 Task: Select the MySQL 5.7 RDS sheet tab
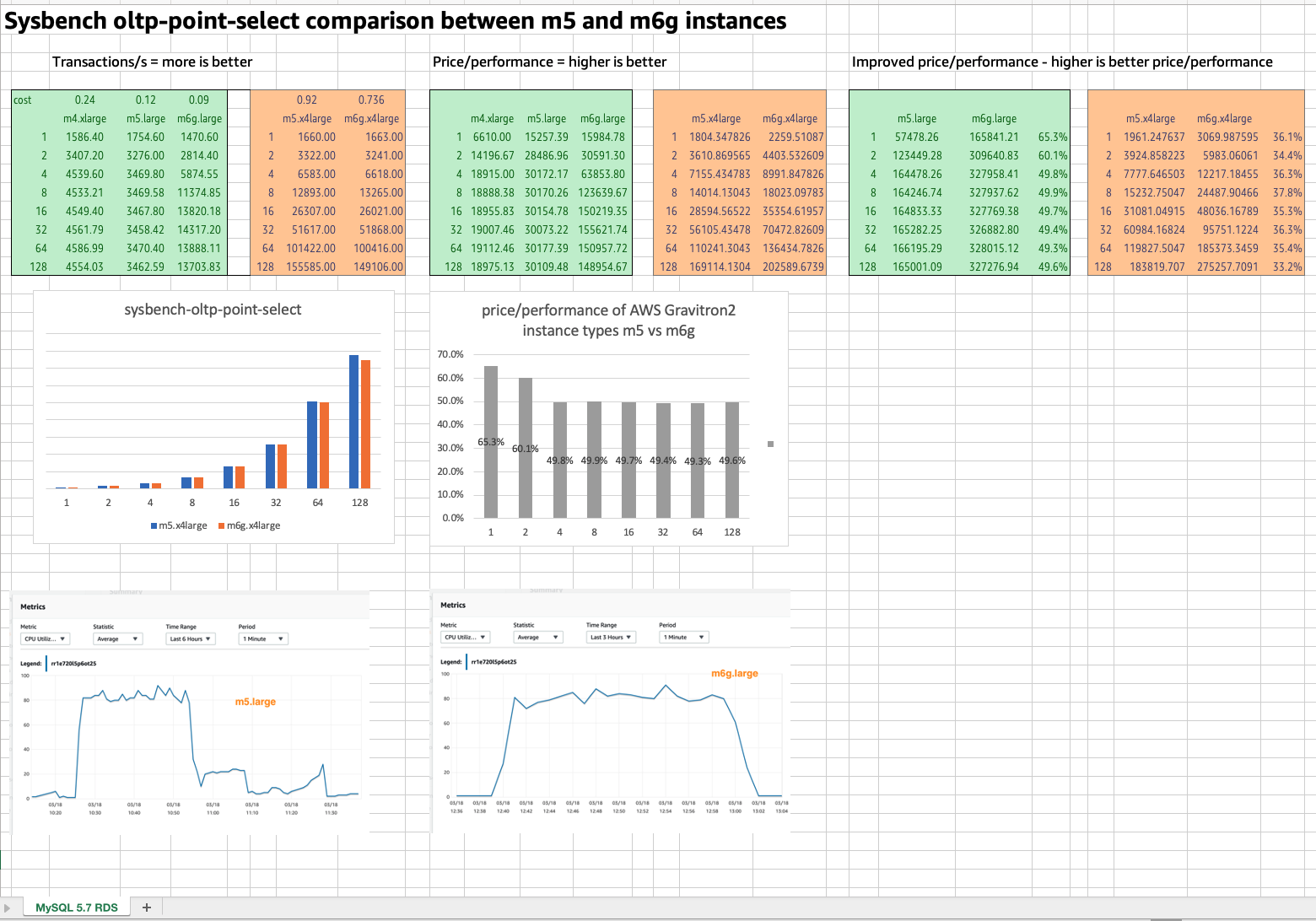(77, 908)
